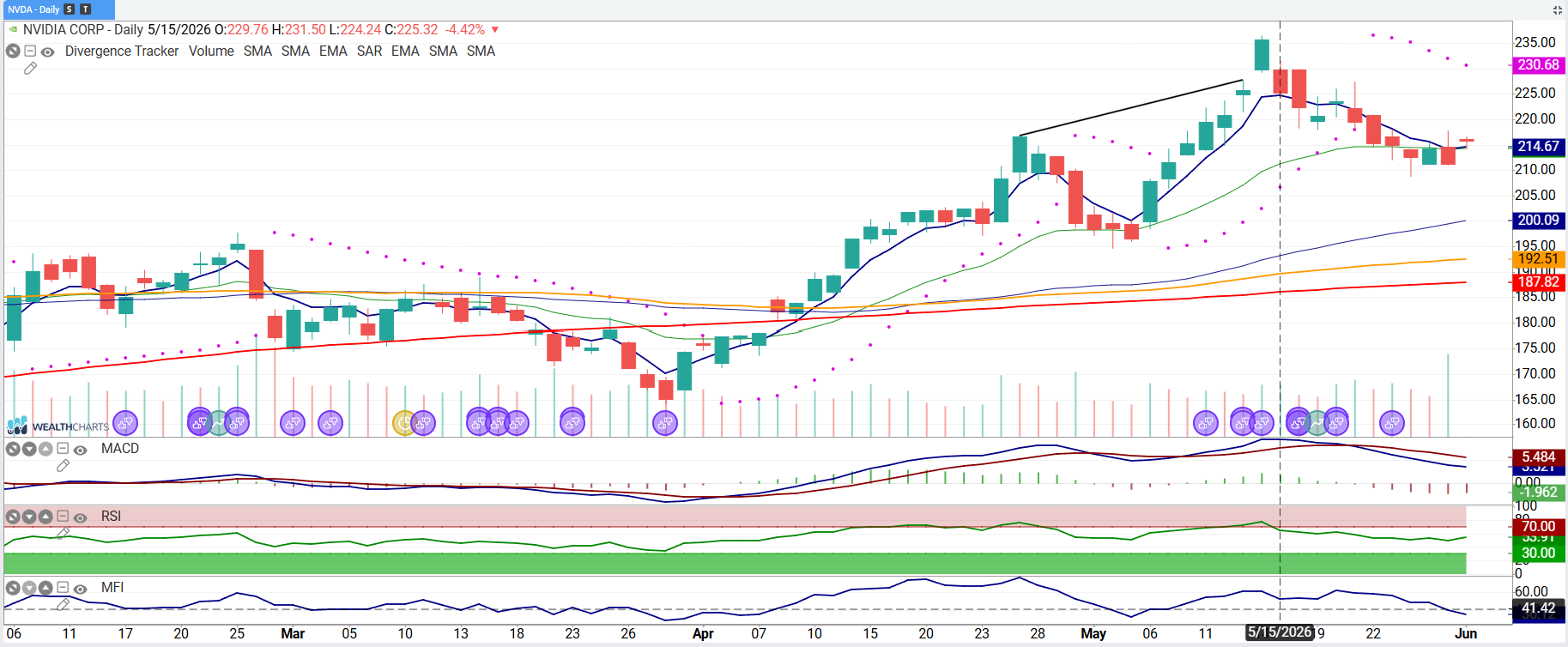
Task: Open the pencil editor under the main chart legend
Action: [30, 69]
